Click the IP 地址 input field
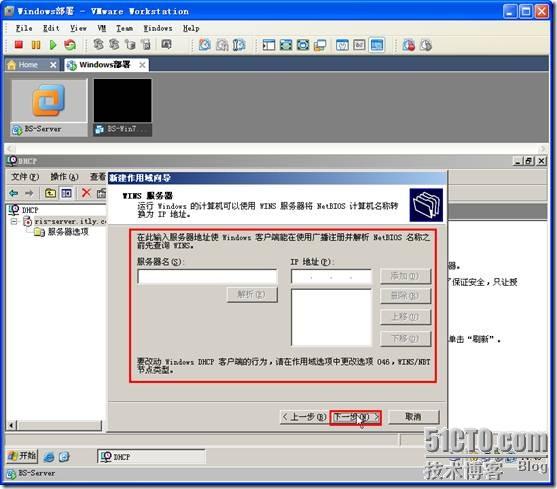This screenshot has height=489, width=557. point(331,277)
